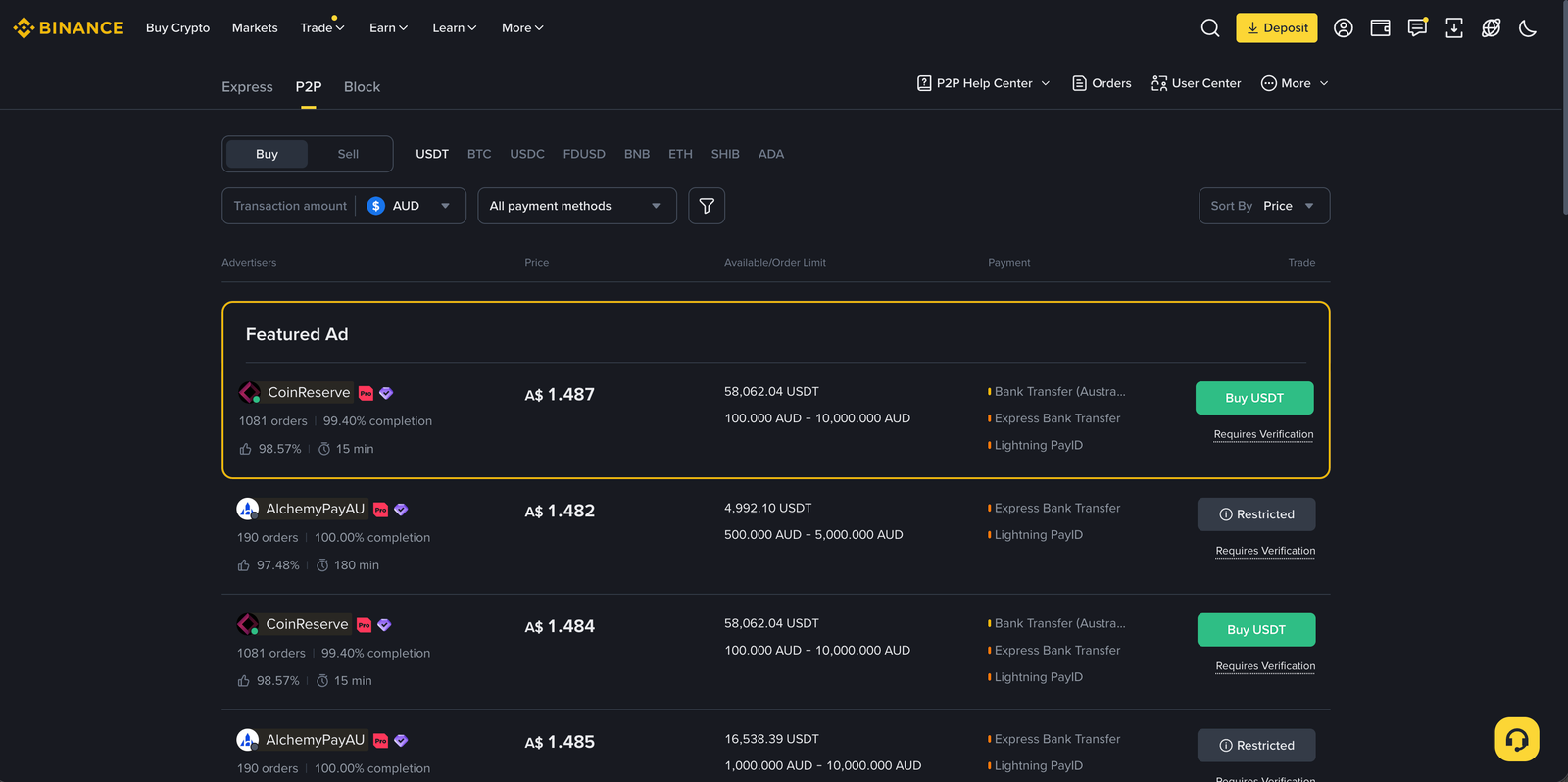Image resolution: width=1568 pixels, height=782 pixels.
Task: Toggle the dark mode moon icon
Action: [1527, 27]
